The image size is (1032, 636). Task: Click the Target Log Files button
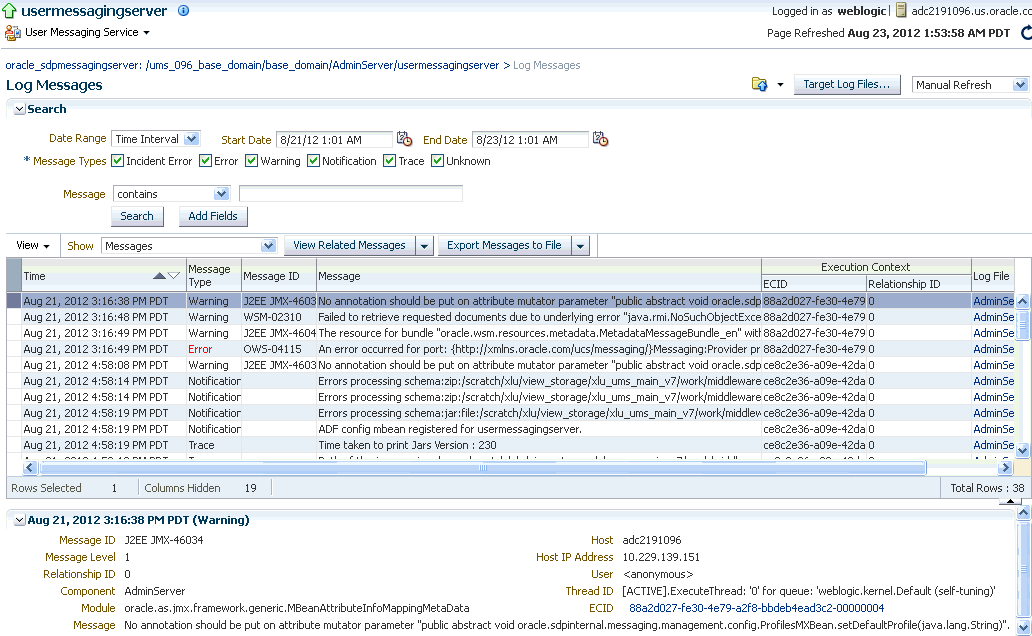coord(847,84)
